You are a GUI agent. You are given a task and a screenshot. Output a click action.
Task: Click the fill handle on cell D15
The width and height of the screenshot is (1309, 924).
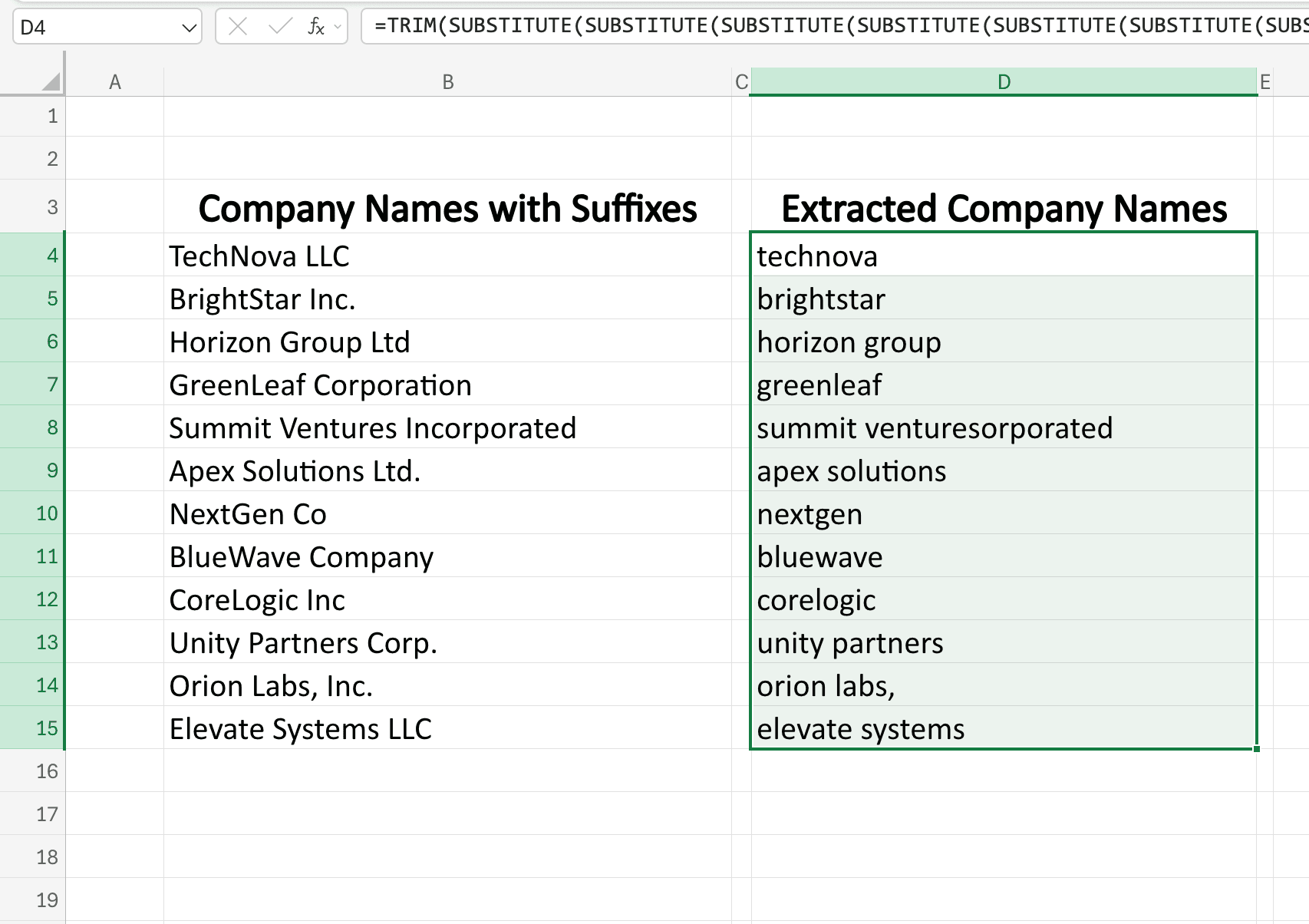(x=1256, y=749)
